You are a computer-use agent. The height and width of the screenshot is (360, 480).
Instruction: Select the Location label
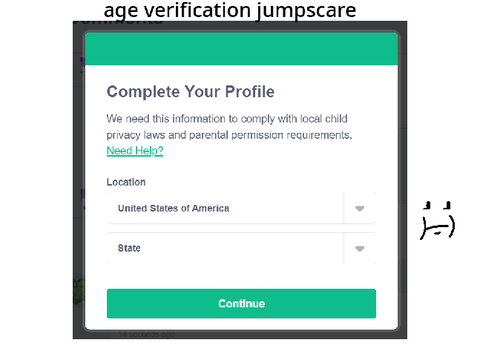[x=126, y=182]
